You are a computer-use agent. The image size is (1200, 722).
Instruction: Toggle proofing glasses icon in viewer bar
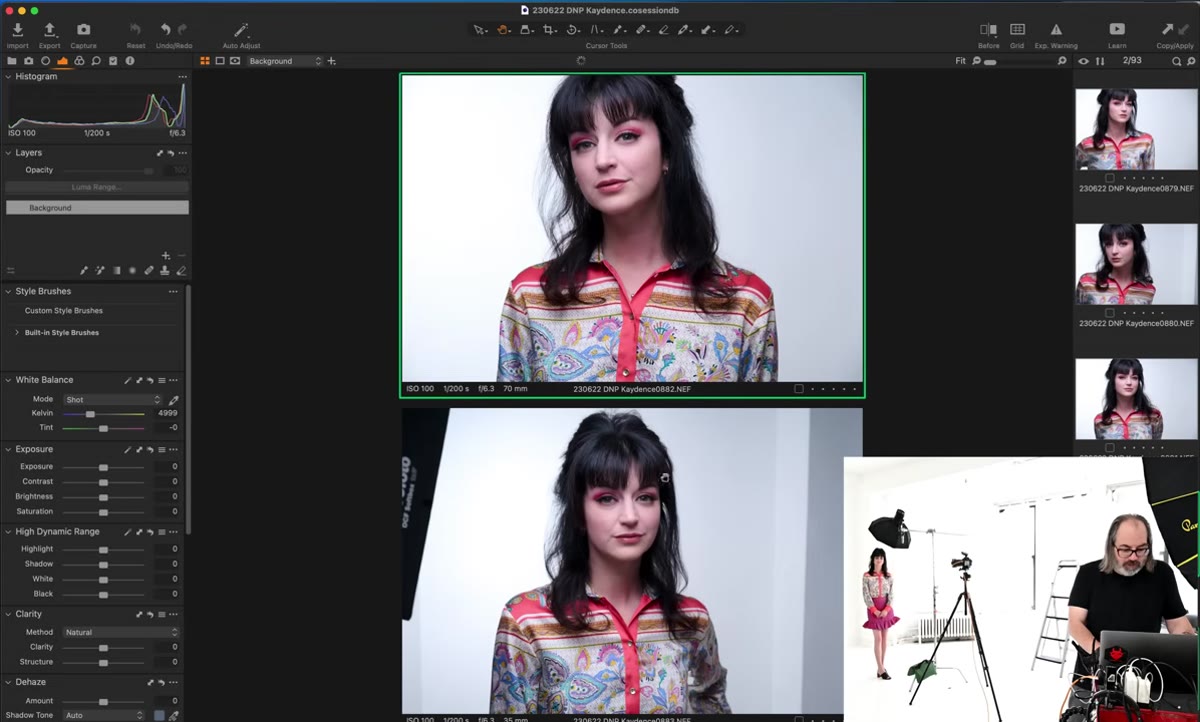click(x=235, y=61)
